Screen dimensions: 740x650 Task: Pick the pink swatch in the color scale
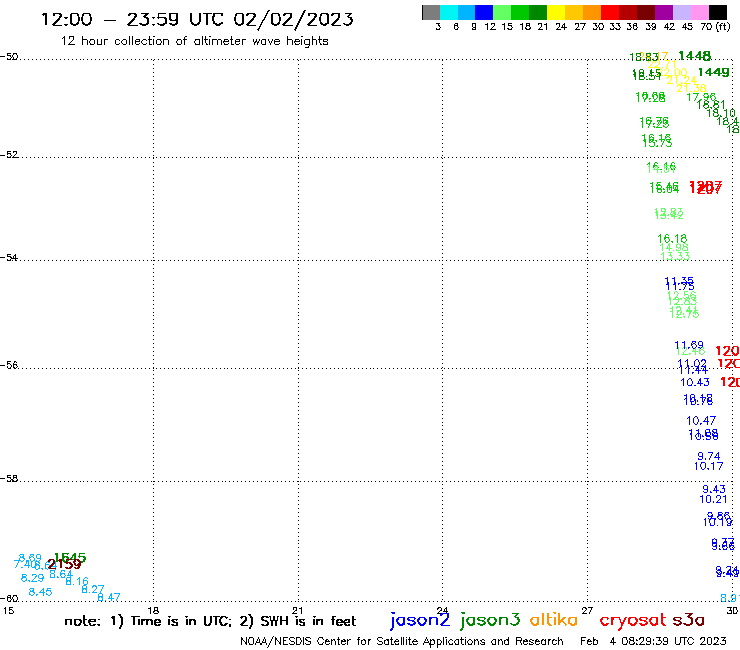click(x=699, y=12)
